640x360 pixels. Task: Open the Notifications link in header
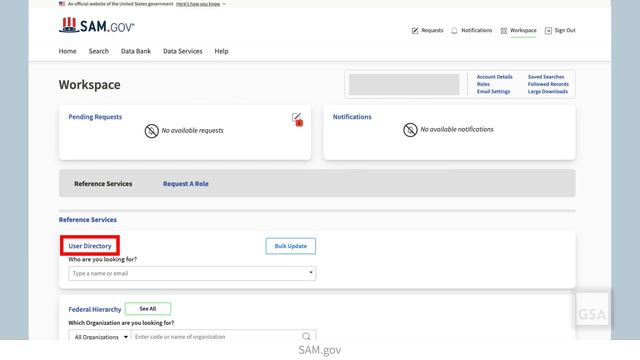(x=476, y=30)
